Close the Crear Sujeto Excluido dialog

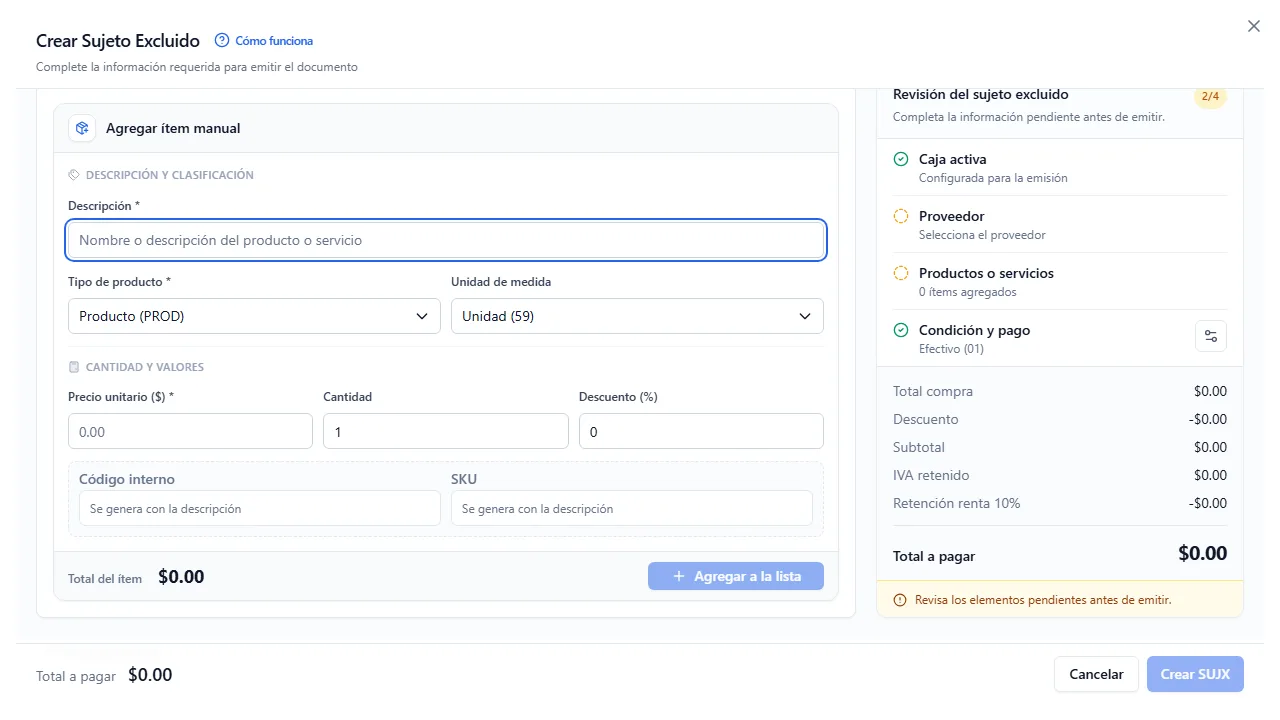pos(1254,27)
